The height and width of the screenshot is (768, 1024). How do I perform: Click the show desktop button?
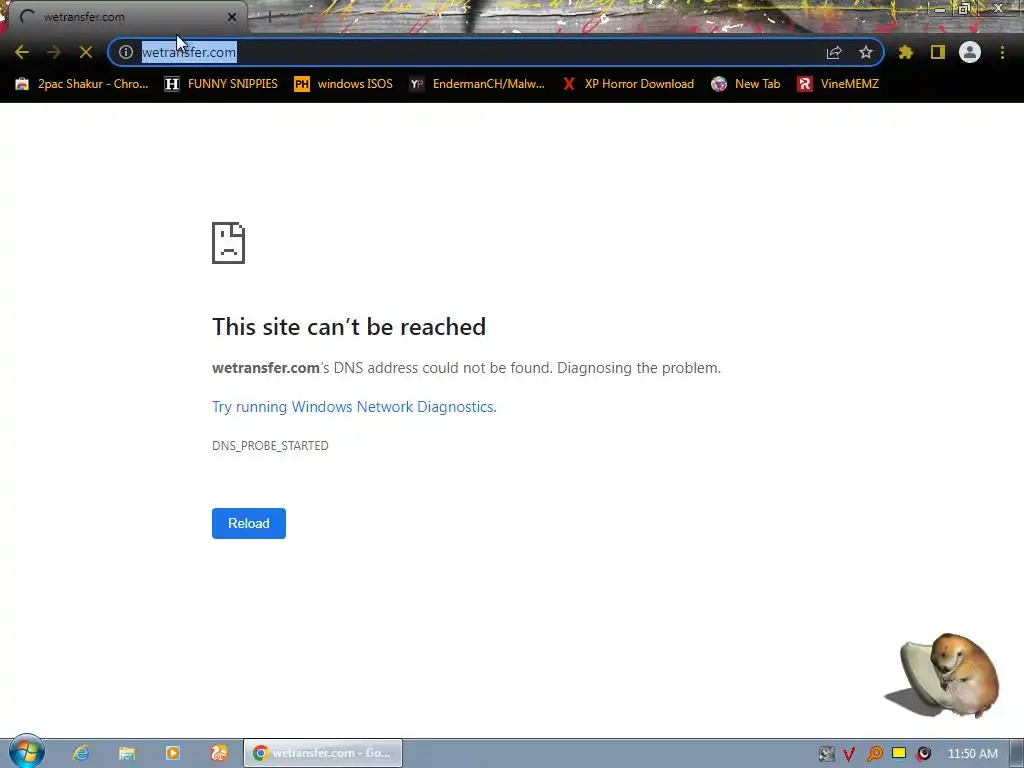[1017, 753]
